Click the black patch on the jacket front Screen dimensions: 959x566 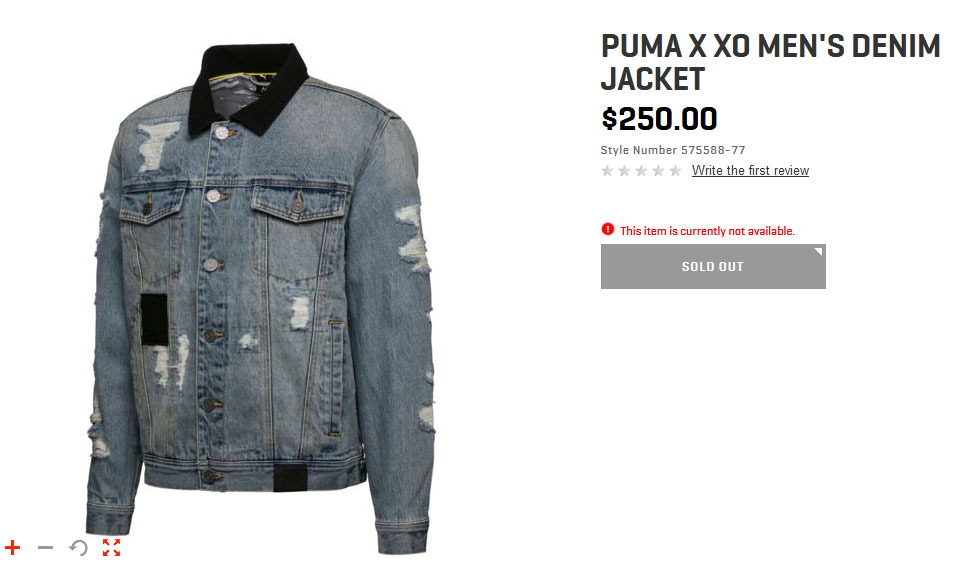[155, 319]
